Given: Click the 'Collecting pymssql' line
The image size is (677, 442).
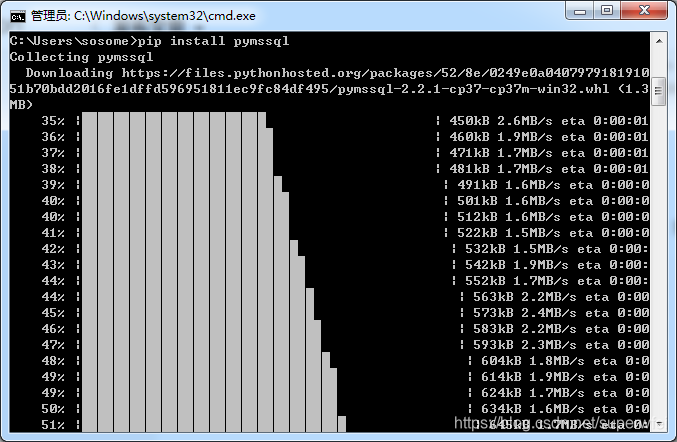Looking at the screenshot, I should (x=82, y=57).
